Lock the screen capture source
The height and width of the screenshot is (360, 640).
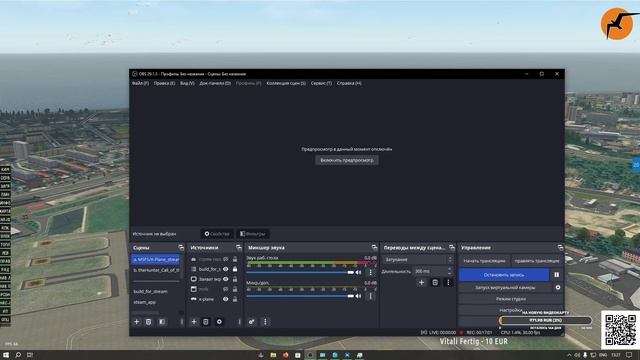tap(235, 279)
